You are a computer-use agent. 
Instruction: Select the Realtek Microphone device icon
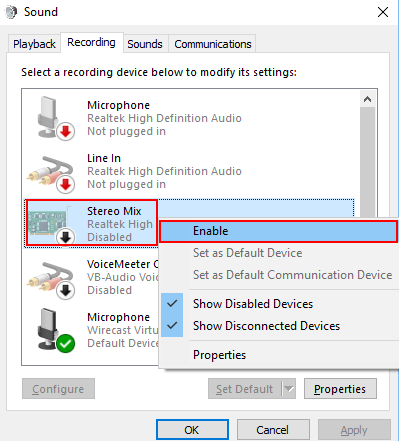55,118
